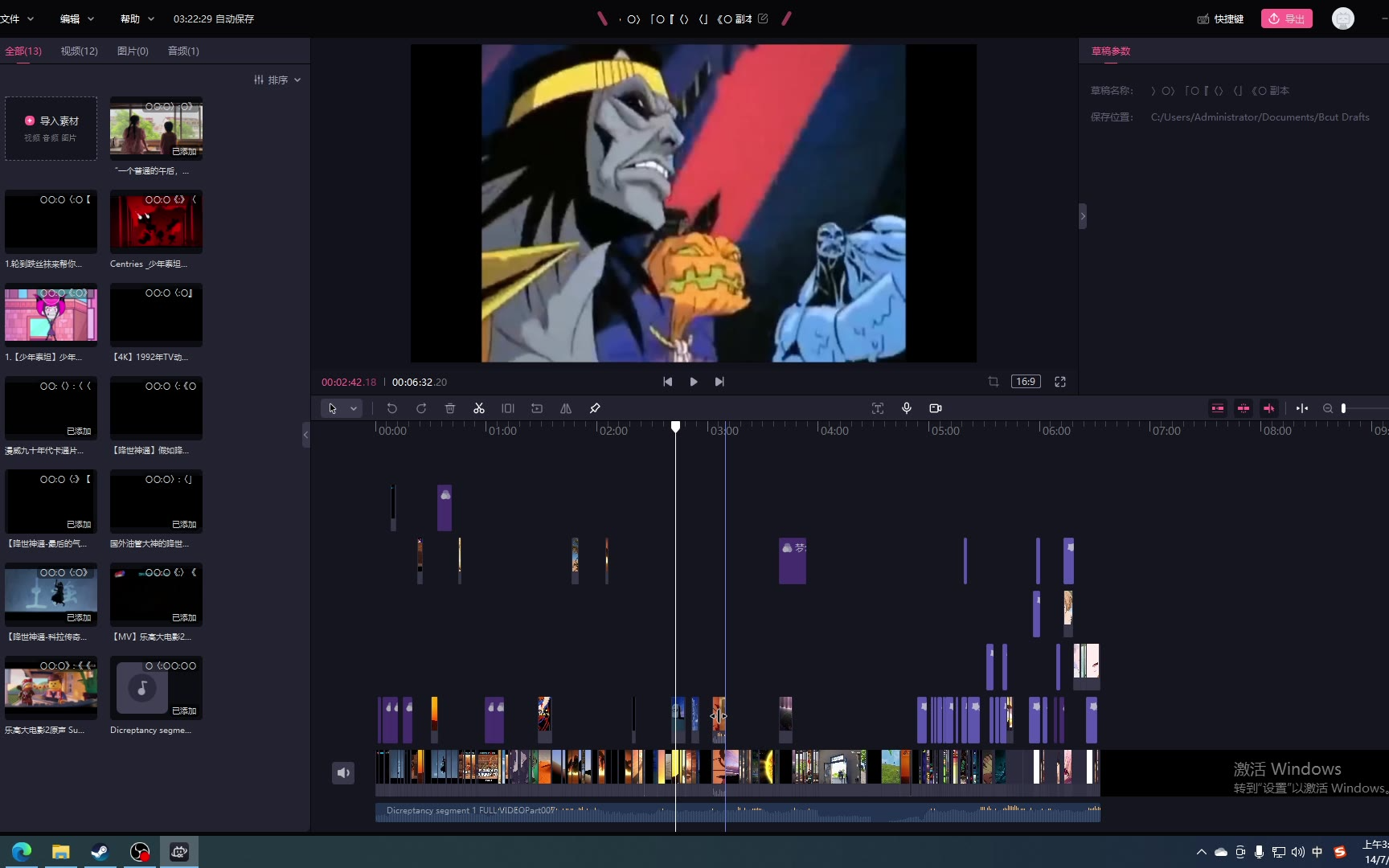This screenshot has width=1389, height=868.
Task: Open Microsoft Edge from taskbar
Action: pos(22,852)
